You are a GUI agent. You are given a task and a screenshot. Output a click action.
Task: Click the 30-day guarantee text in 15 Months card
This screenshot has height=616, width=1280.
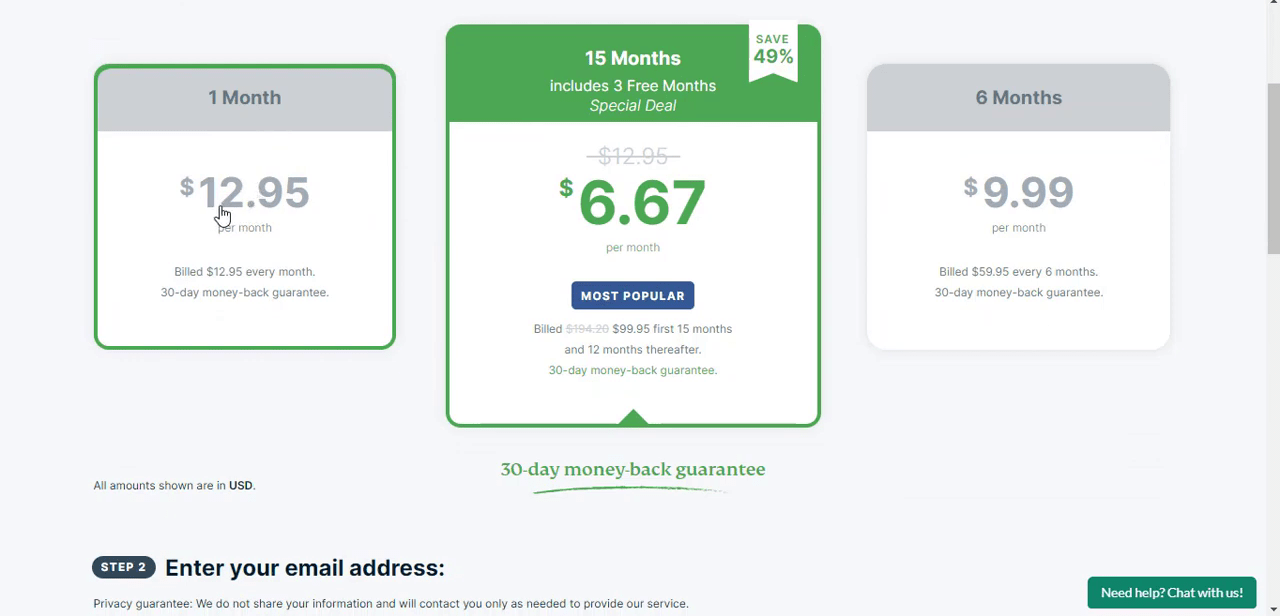coord(633,370)
